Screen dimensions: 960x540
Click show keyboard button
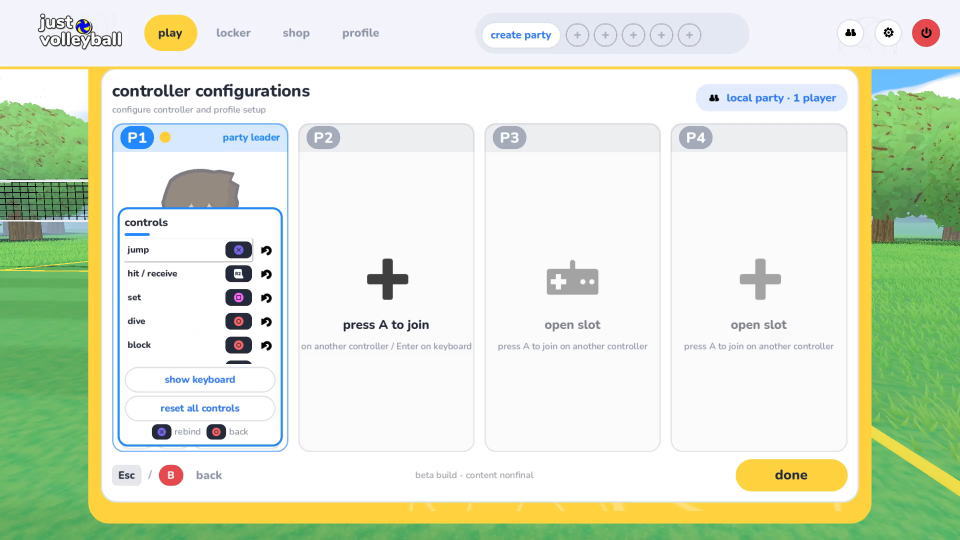coord(200,380)
